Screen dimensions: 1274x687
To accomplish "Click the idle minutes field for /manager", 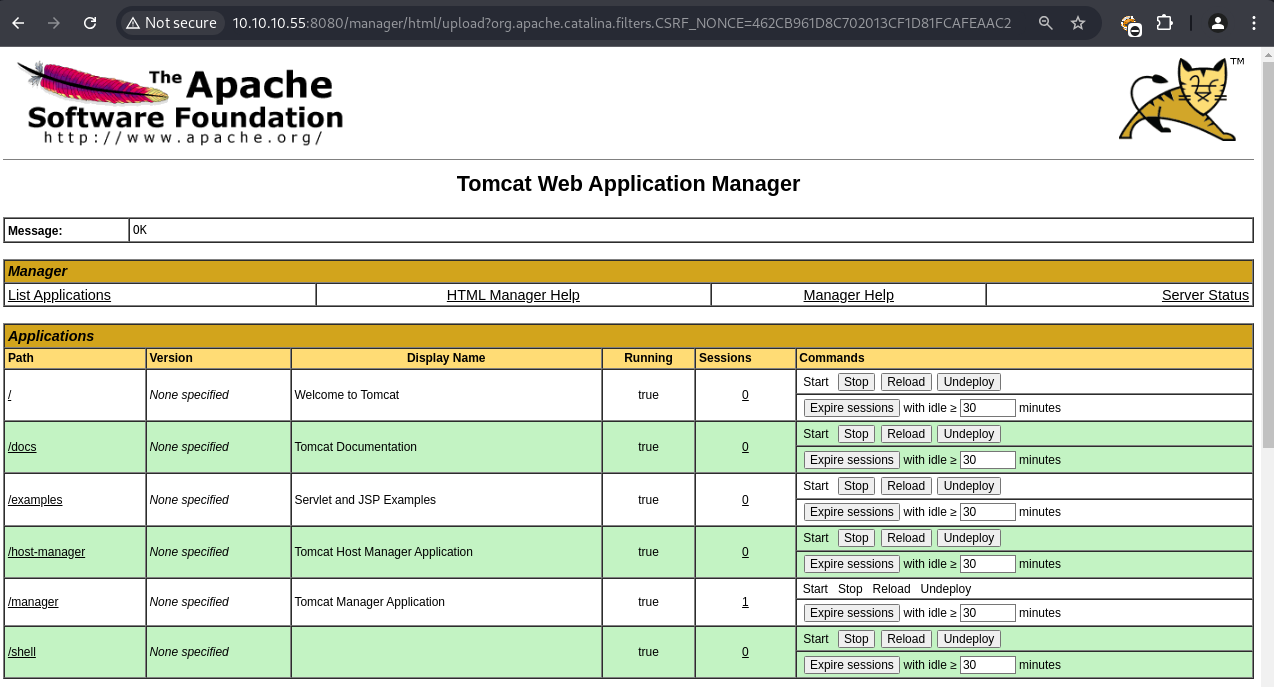I will (x=987, y=613).
